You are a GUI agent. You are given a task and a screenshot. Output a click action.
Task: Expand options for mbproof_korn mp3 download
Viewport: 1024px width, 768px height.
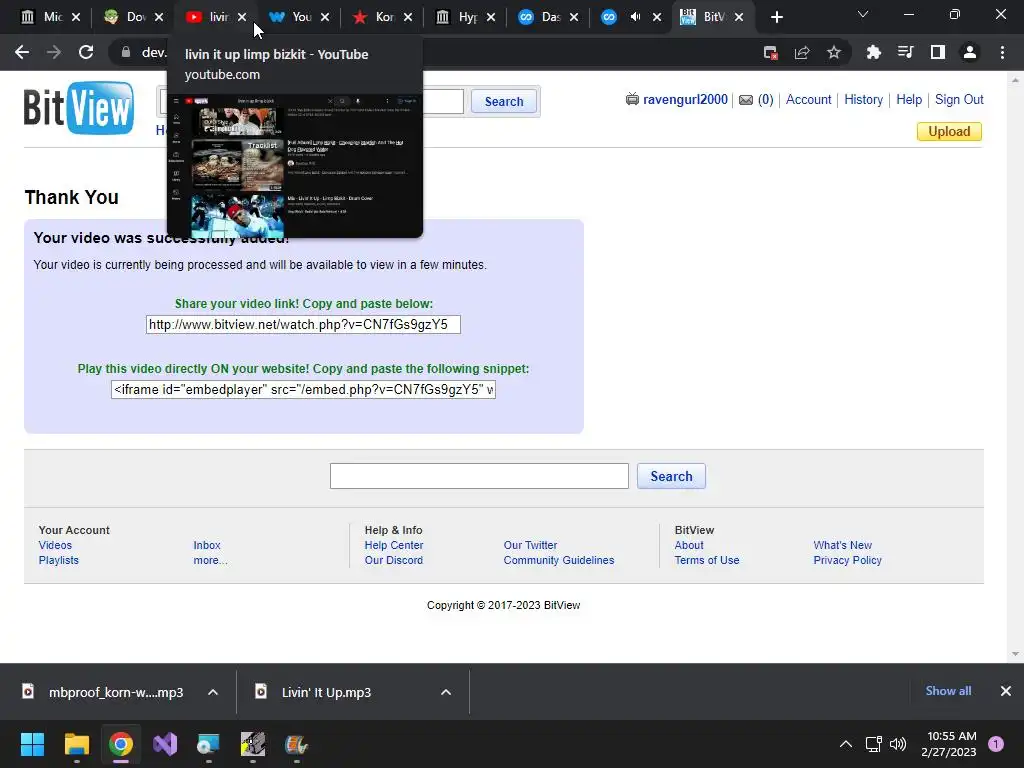[x=213, y=692]
